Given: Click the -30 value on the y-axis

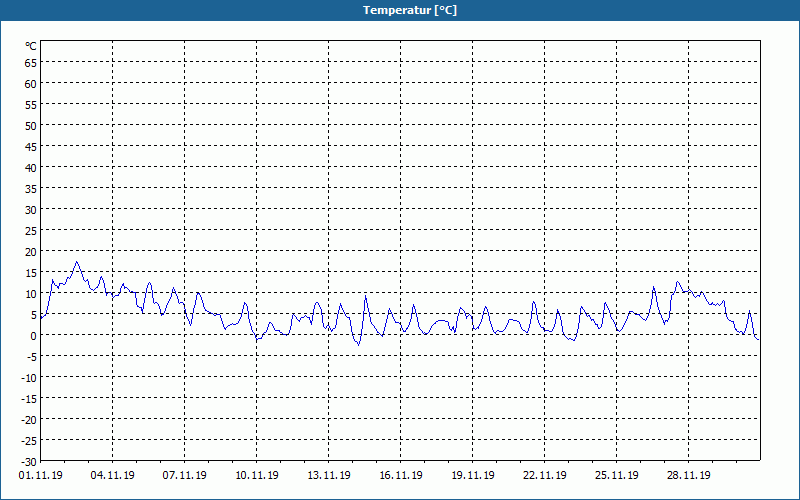Looking at the screenshot, I should click(x=29, y=462).
